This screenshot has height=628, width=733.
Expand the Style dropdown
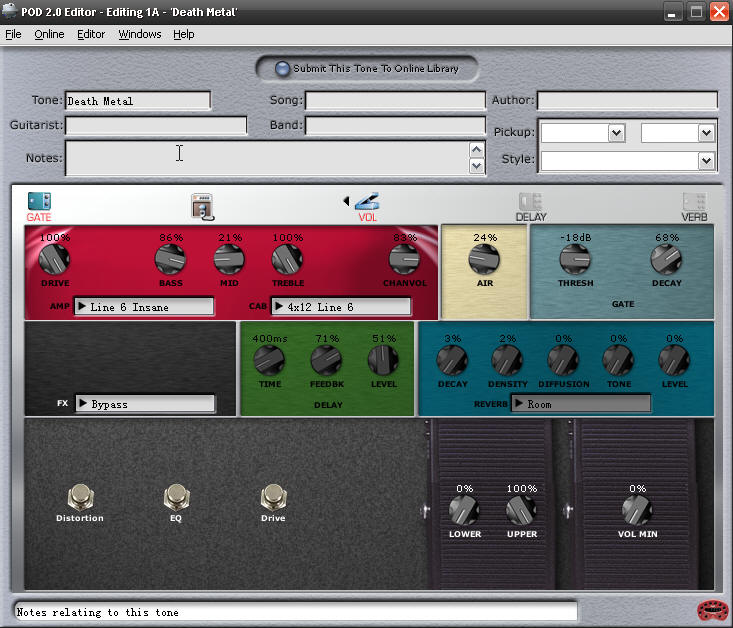click(706, 161)
